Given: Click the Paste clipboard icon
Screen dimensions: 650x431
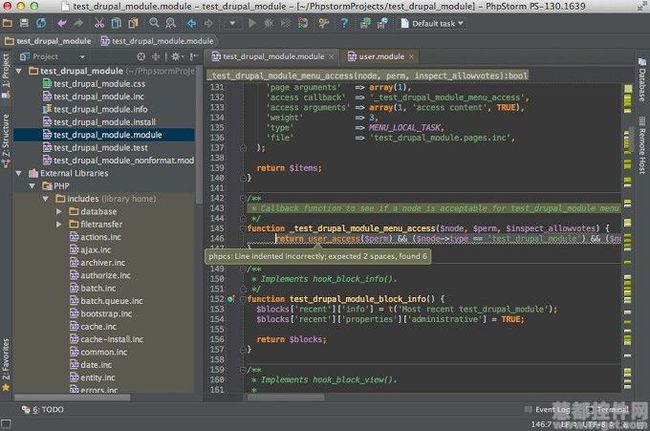Looking at the screenshot, I should 133,23.
